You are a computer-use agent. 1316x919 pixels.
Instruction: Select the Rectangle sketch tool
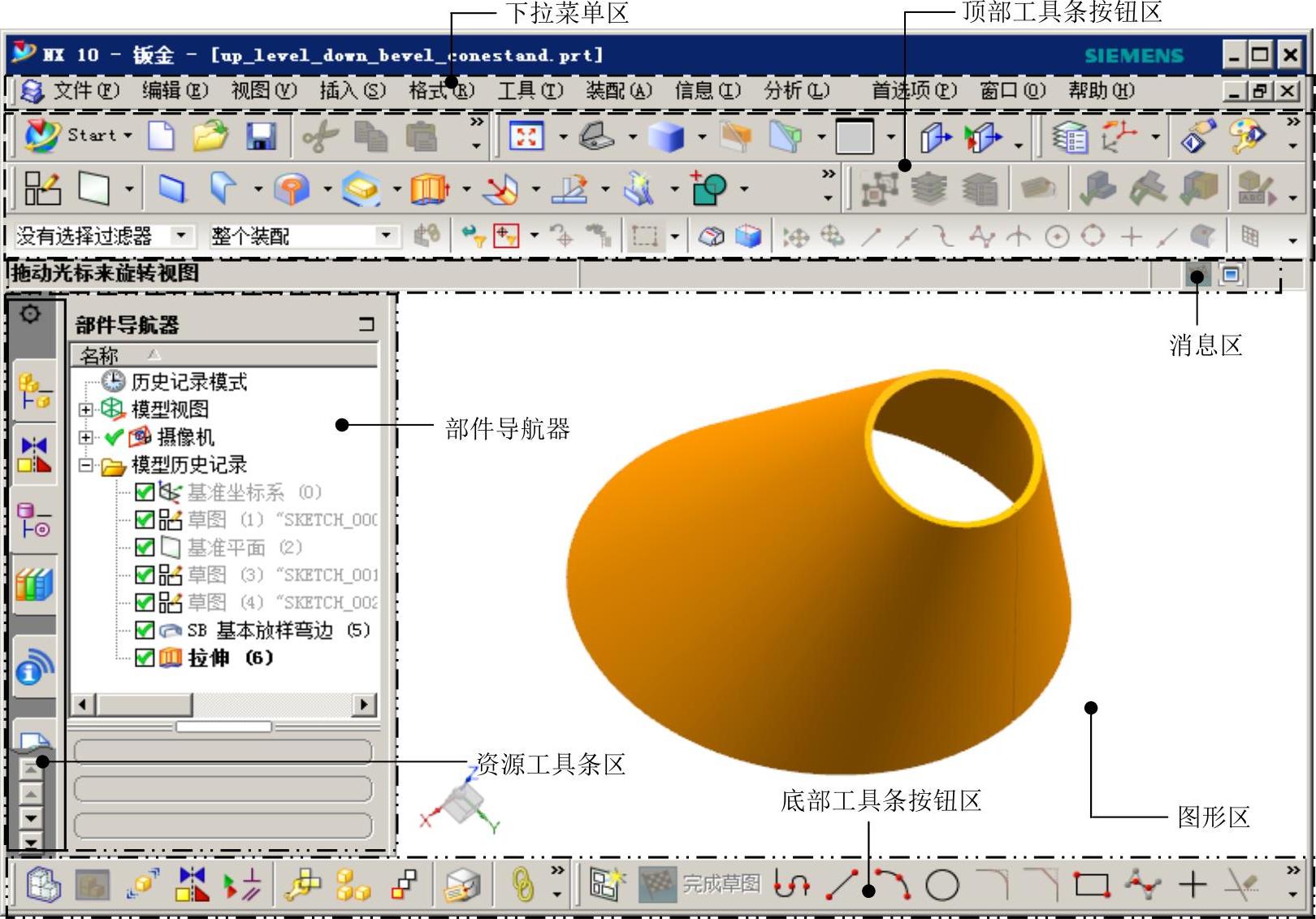point(1090,884)
